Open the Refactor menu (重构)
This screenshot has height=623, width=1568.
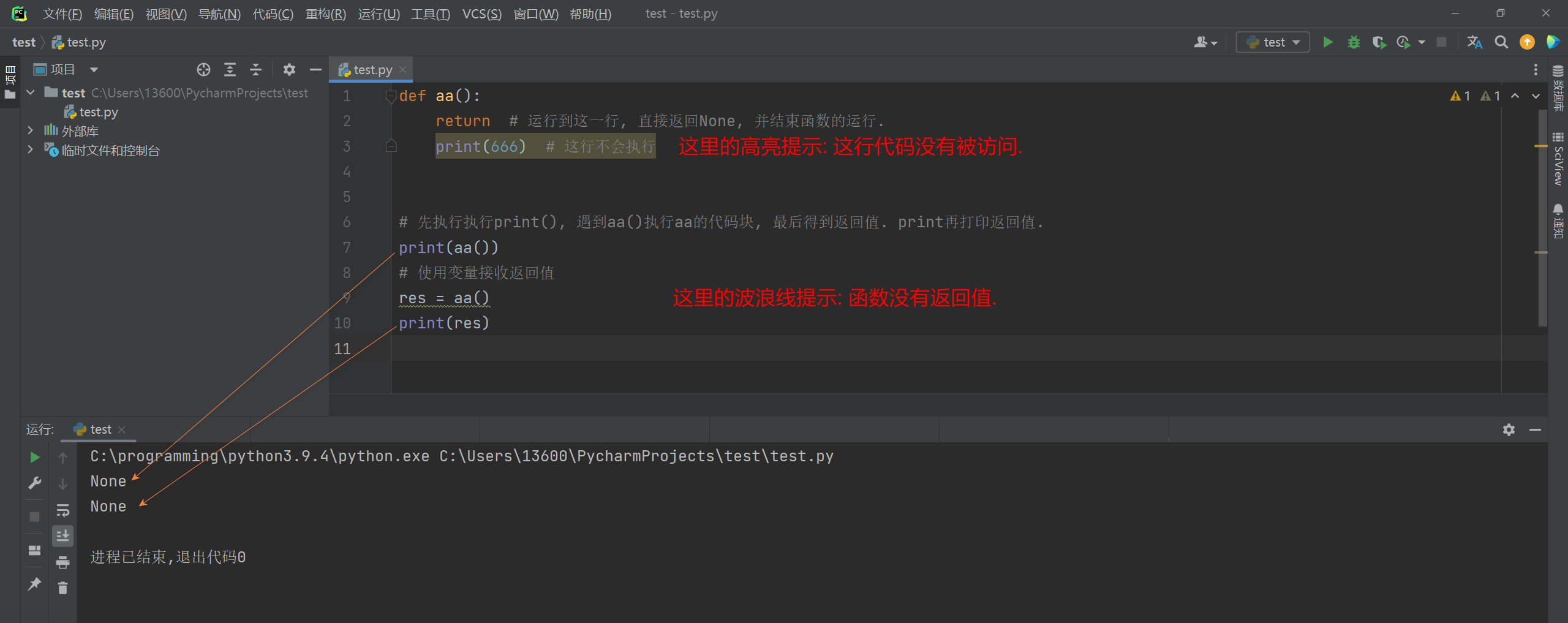pos(326,13)
